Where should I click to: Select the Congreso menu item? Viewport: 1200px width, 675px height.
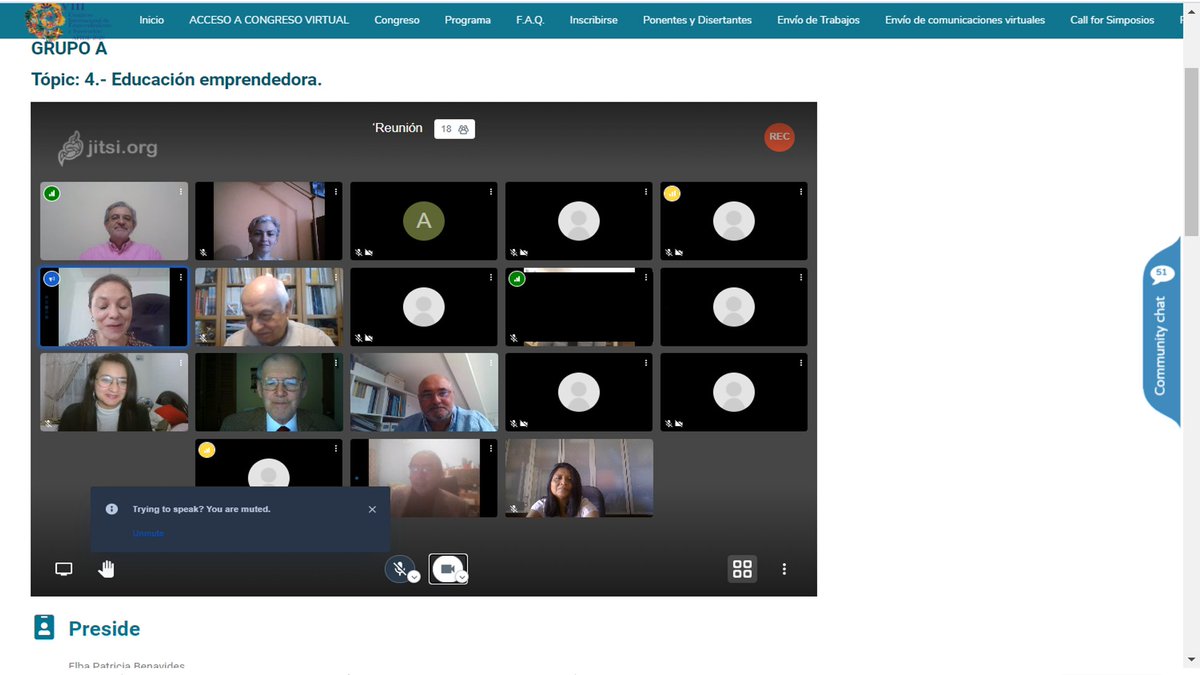(x=397, y=20)
